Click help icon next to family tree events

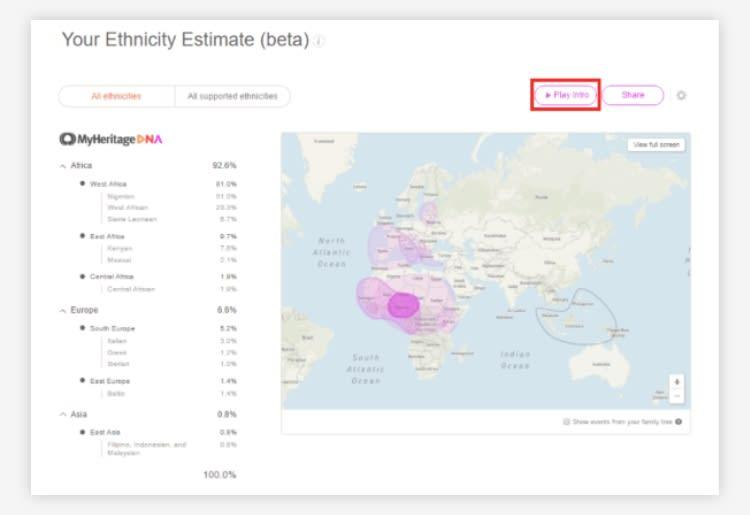pyautogui.click(x=679, y=422)
